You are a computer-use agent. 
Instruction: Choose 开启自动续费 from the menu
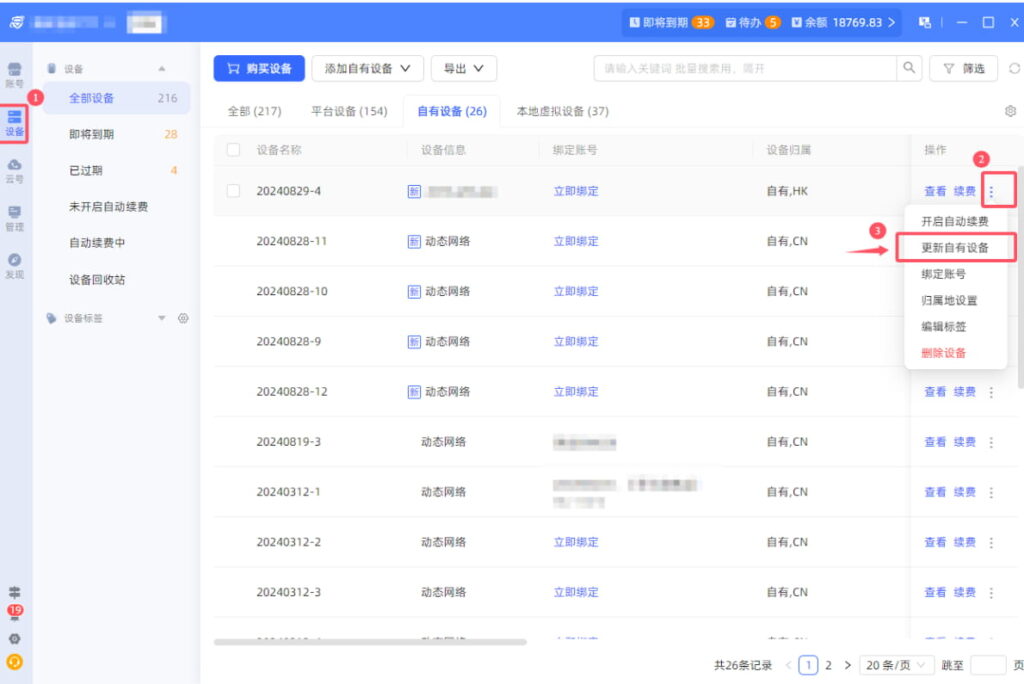click(955, 221)
